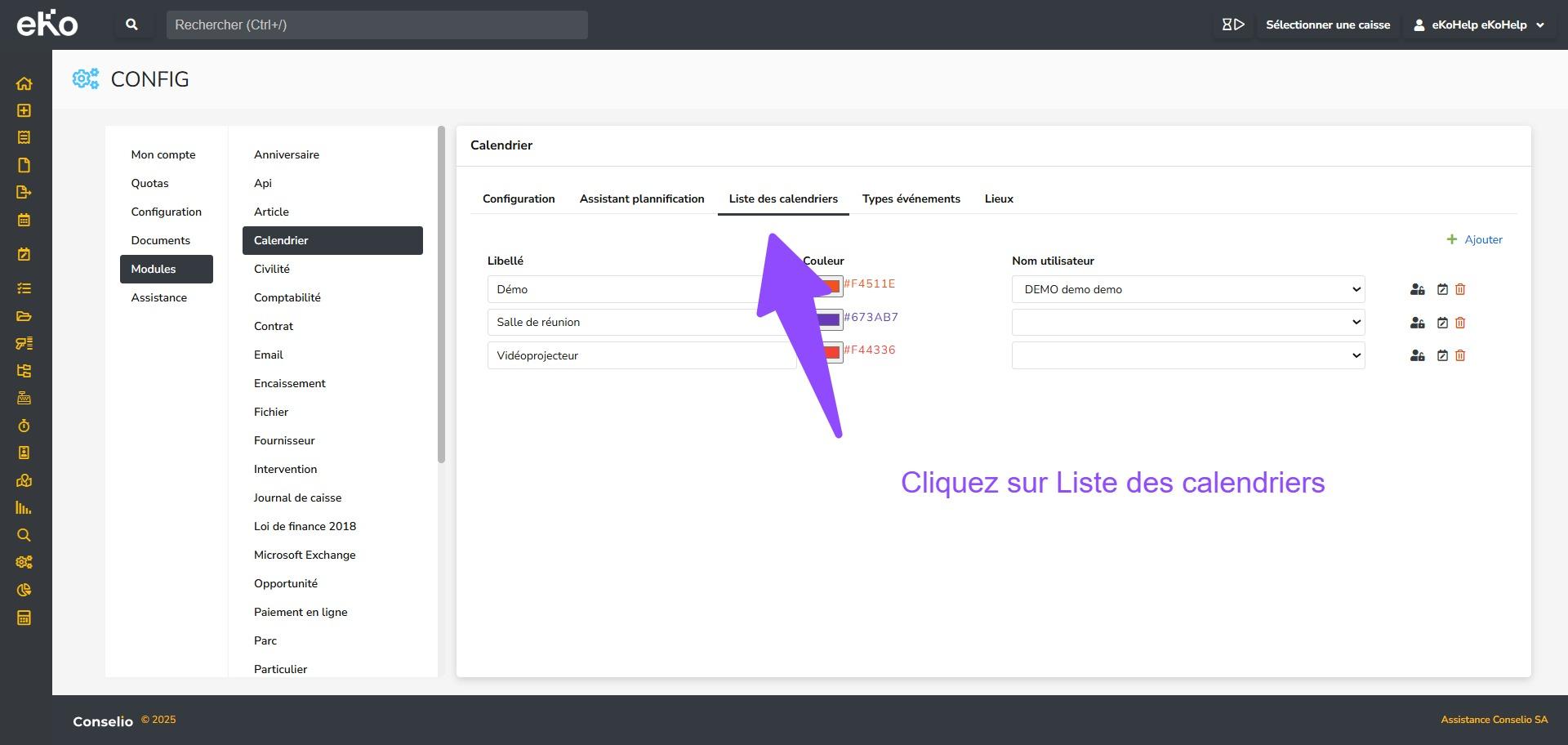This screenshot has height=745, width=1568.
Task: Click the barcode scanner icon in header
Action: click(1232, 25)
